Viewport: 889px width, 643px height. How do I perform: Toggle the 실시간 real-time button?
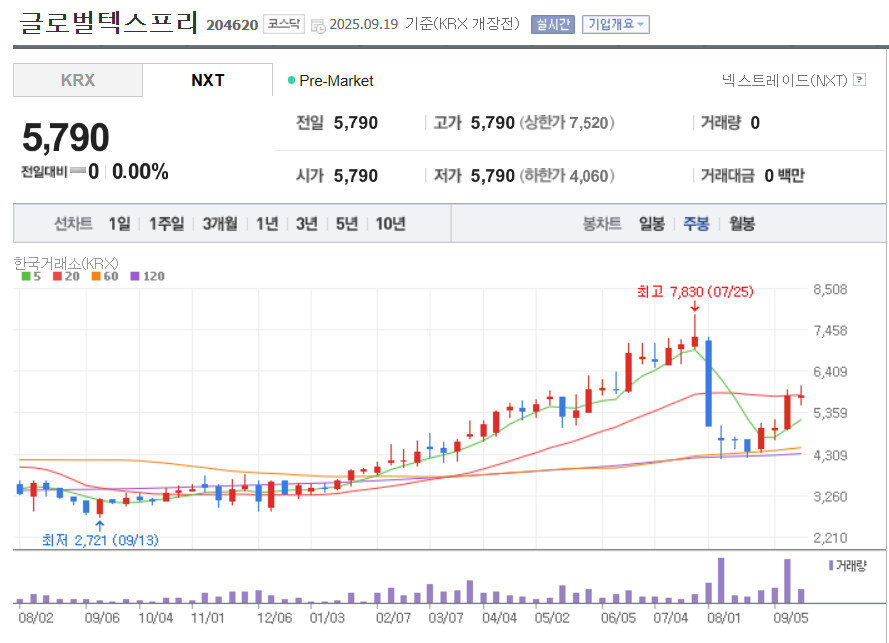553,24
